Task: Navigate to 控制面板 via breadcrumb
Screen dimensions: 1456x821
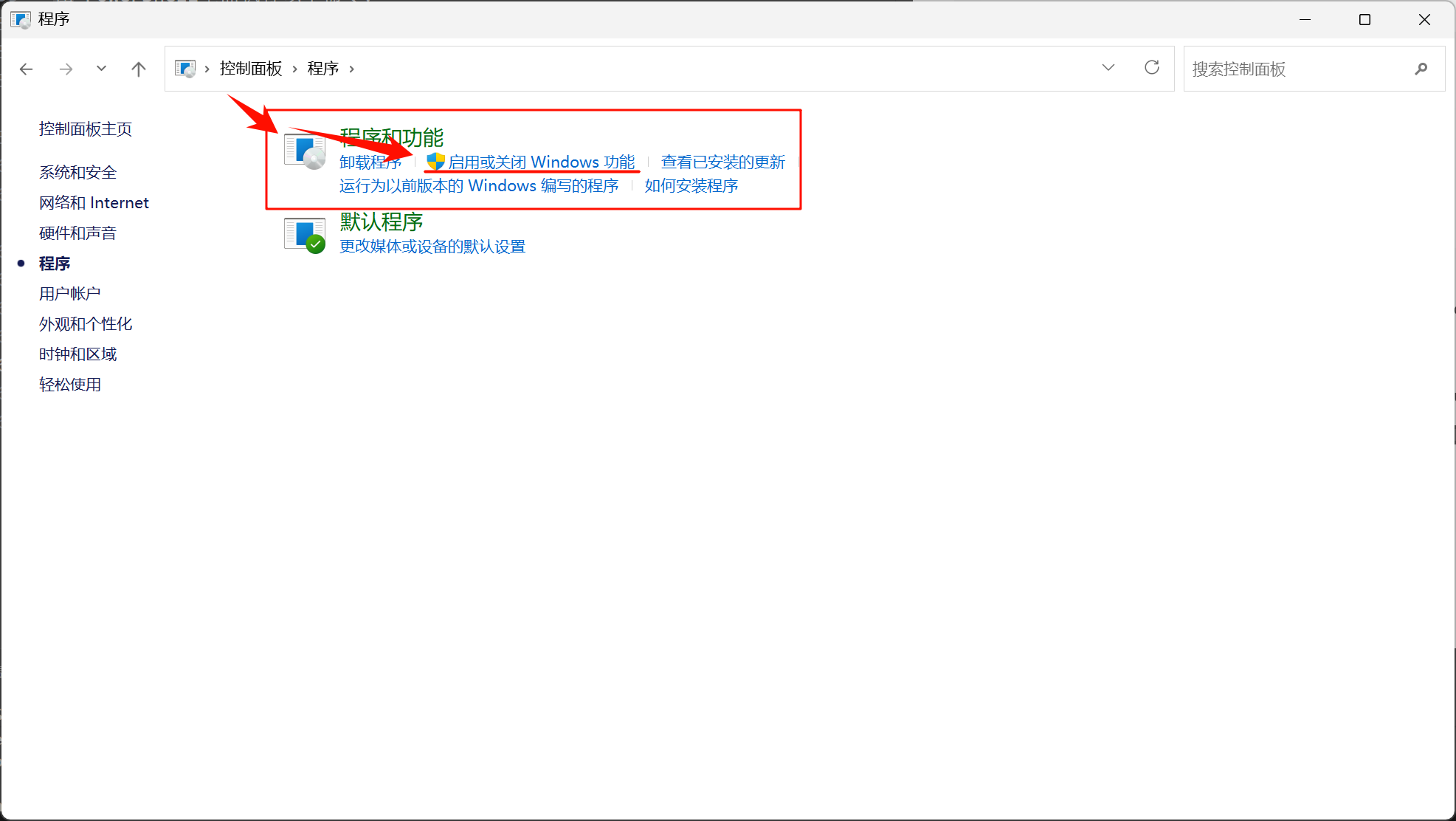Action: click(x=251, y=68)
